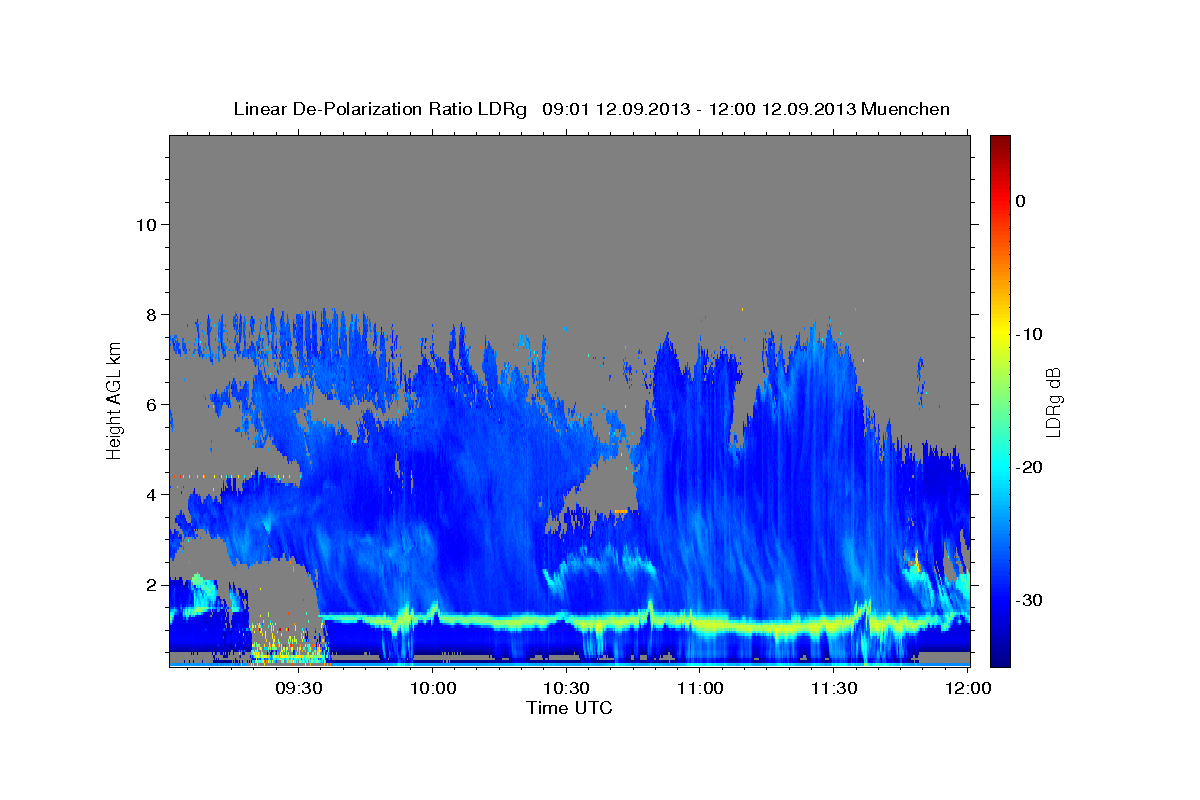The image size is (1200, 800).
Task: Click the small orange mark near 10:45 at 3.6 km
Action: (x=621, y=511)
